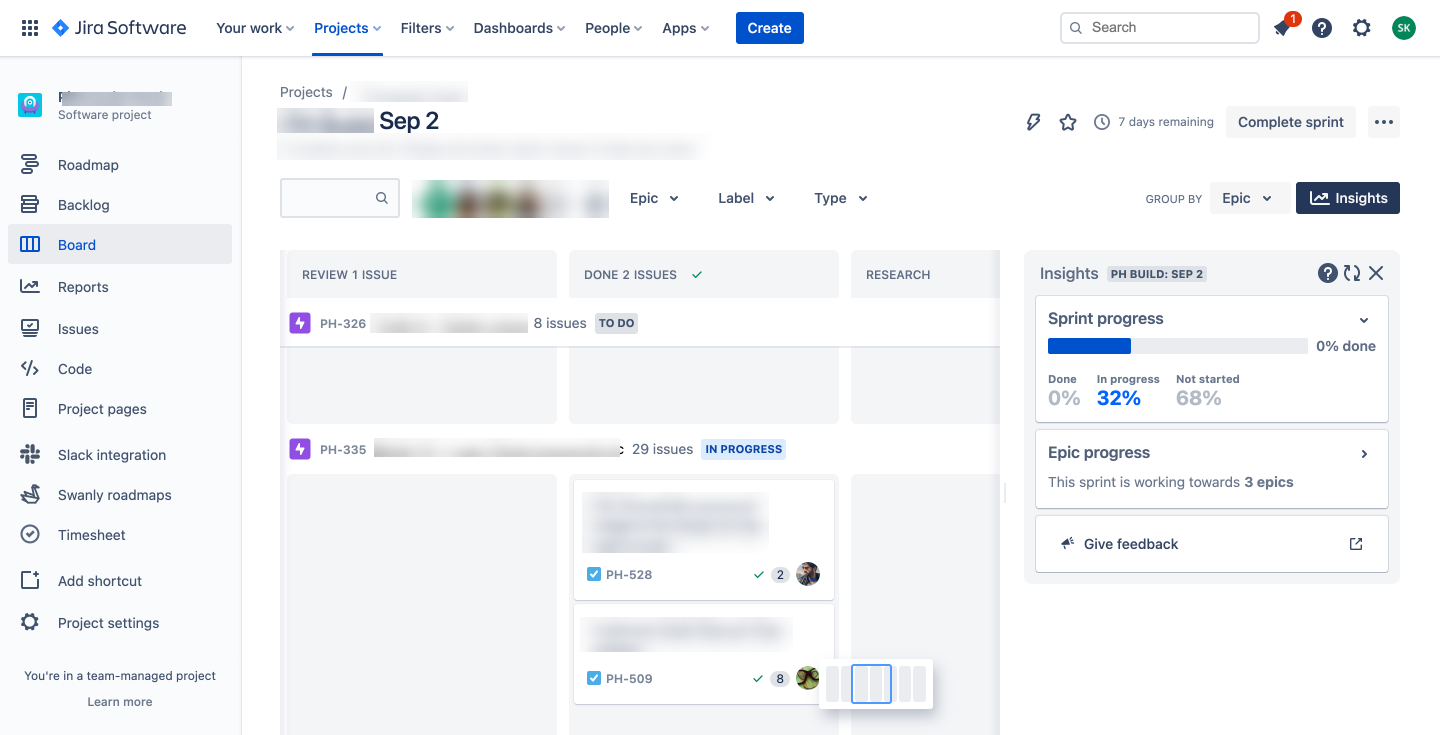Image resolution: width=1440 pixels, height=735 pixels.
Task: Open the notifications bell
Action: [1282, 28]
